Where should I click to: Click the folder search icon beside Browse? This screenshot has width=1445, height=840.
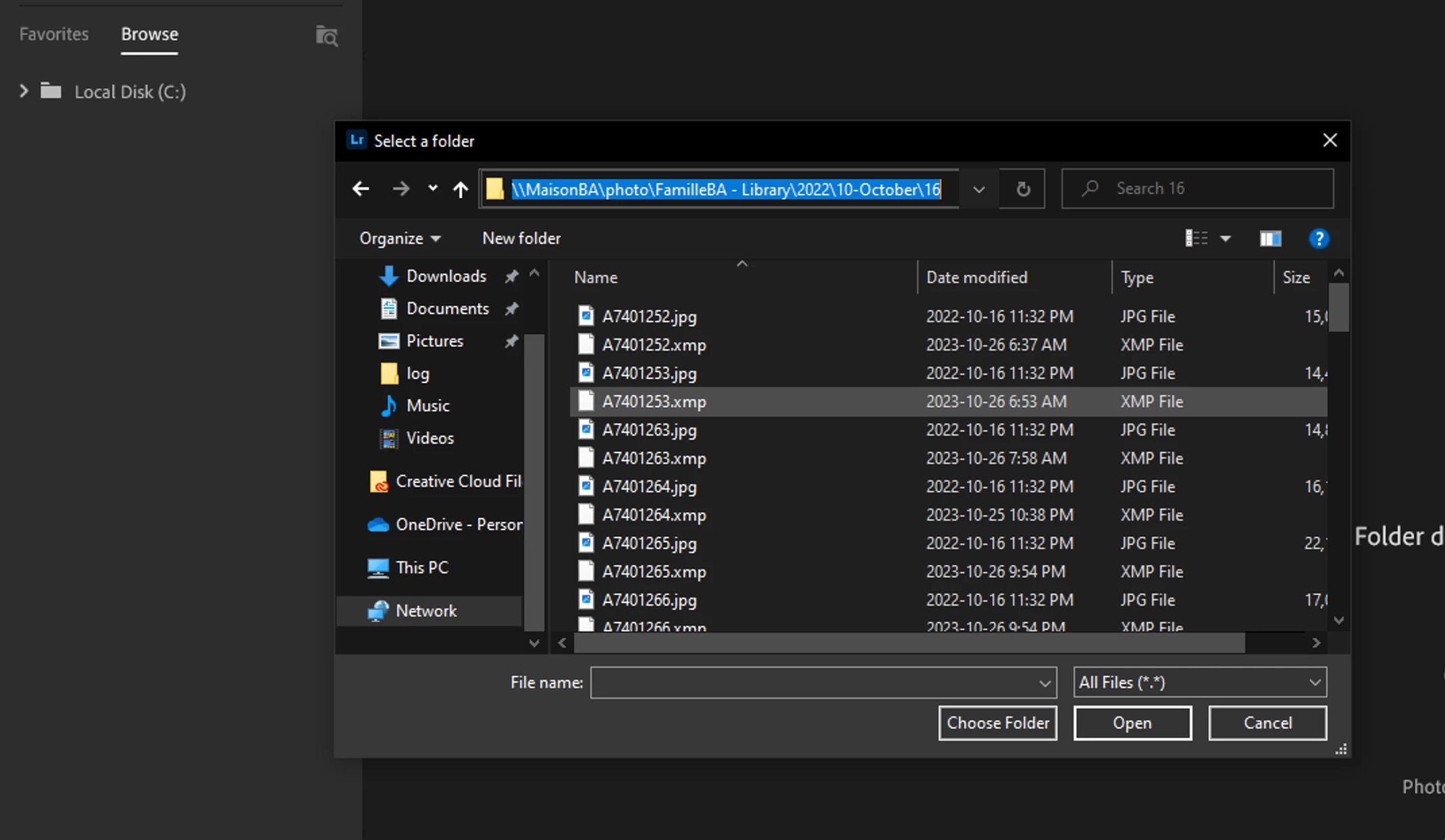[x=327, y=36]
